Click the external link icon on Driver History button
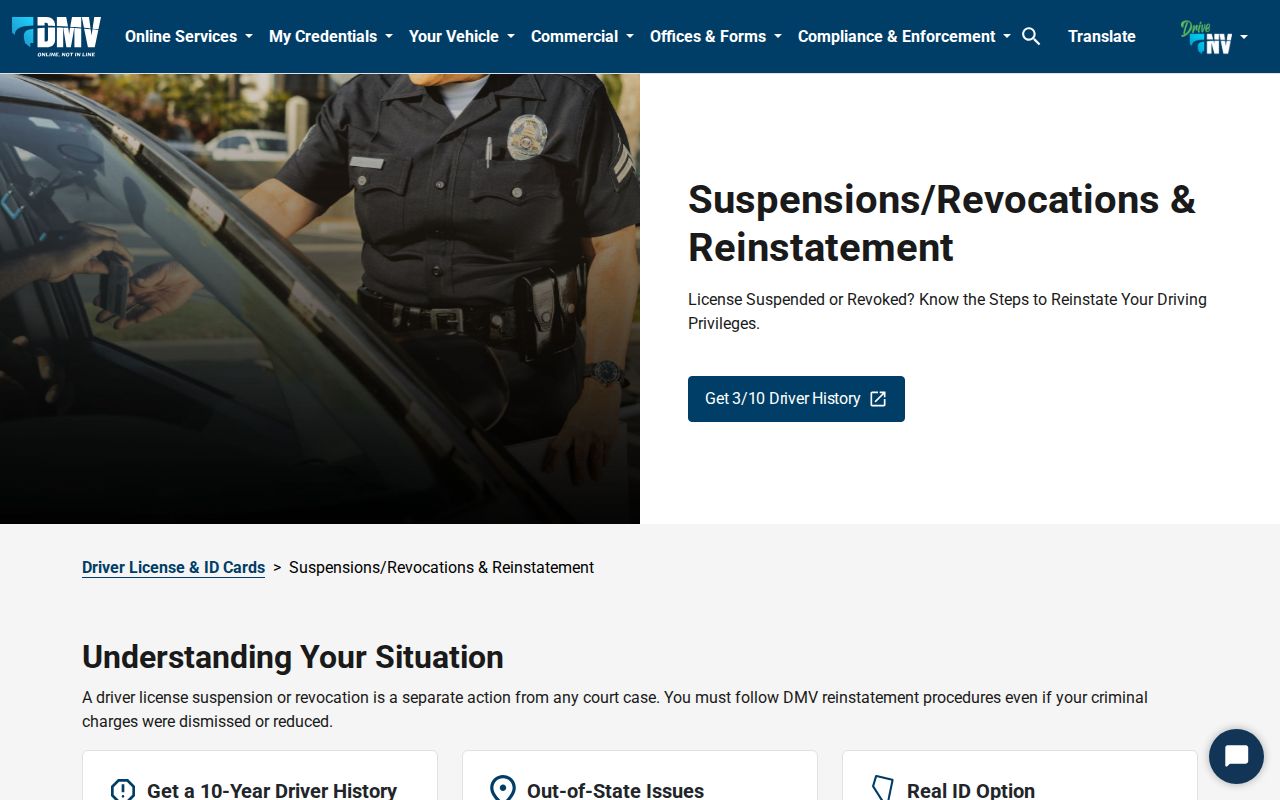The height and width of the screenshot is (800, 1280). point(878,399)
